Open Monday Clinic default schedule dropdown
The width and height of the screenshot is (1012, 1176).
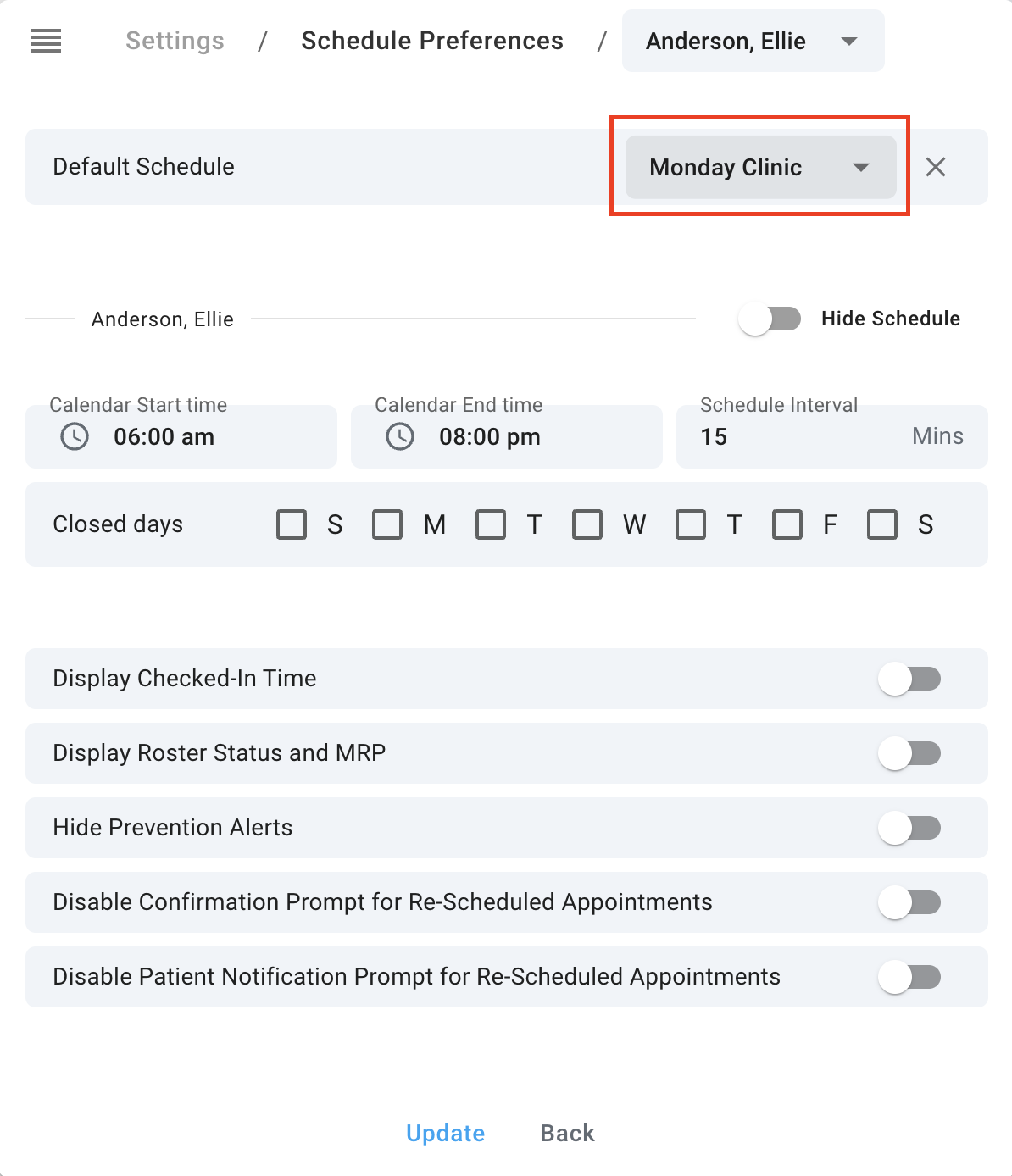click(x=761, y=167)
